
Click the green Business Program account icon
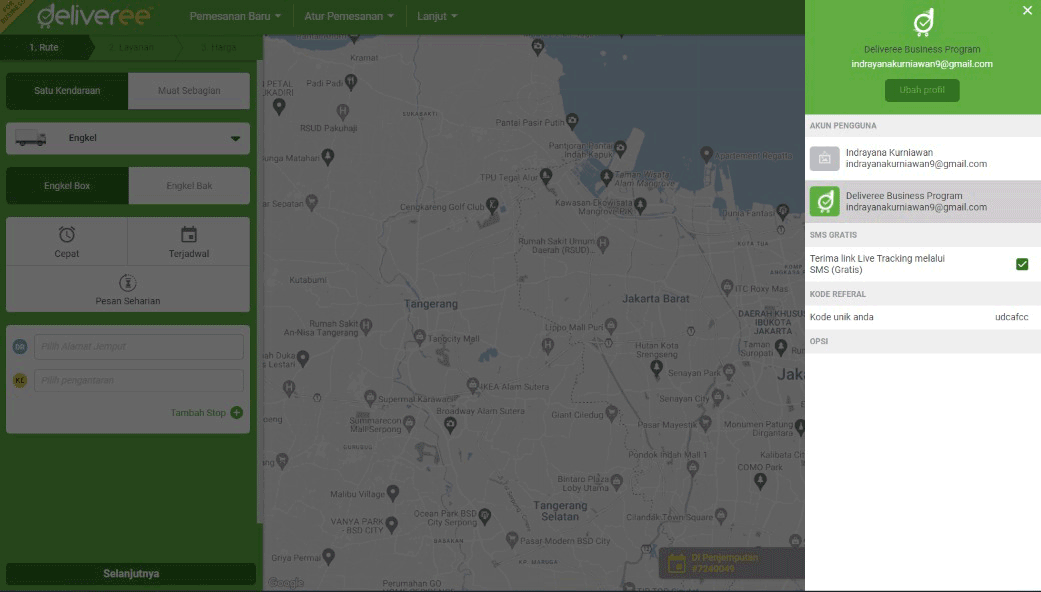pos(825,201)
